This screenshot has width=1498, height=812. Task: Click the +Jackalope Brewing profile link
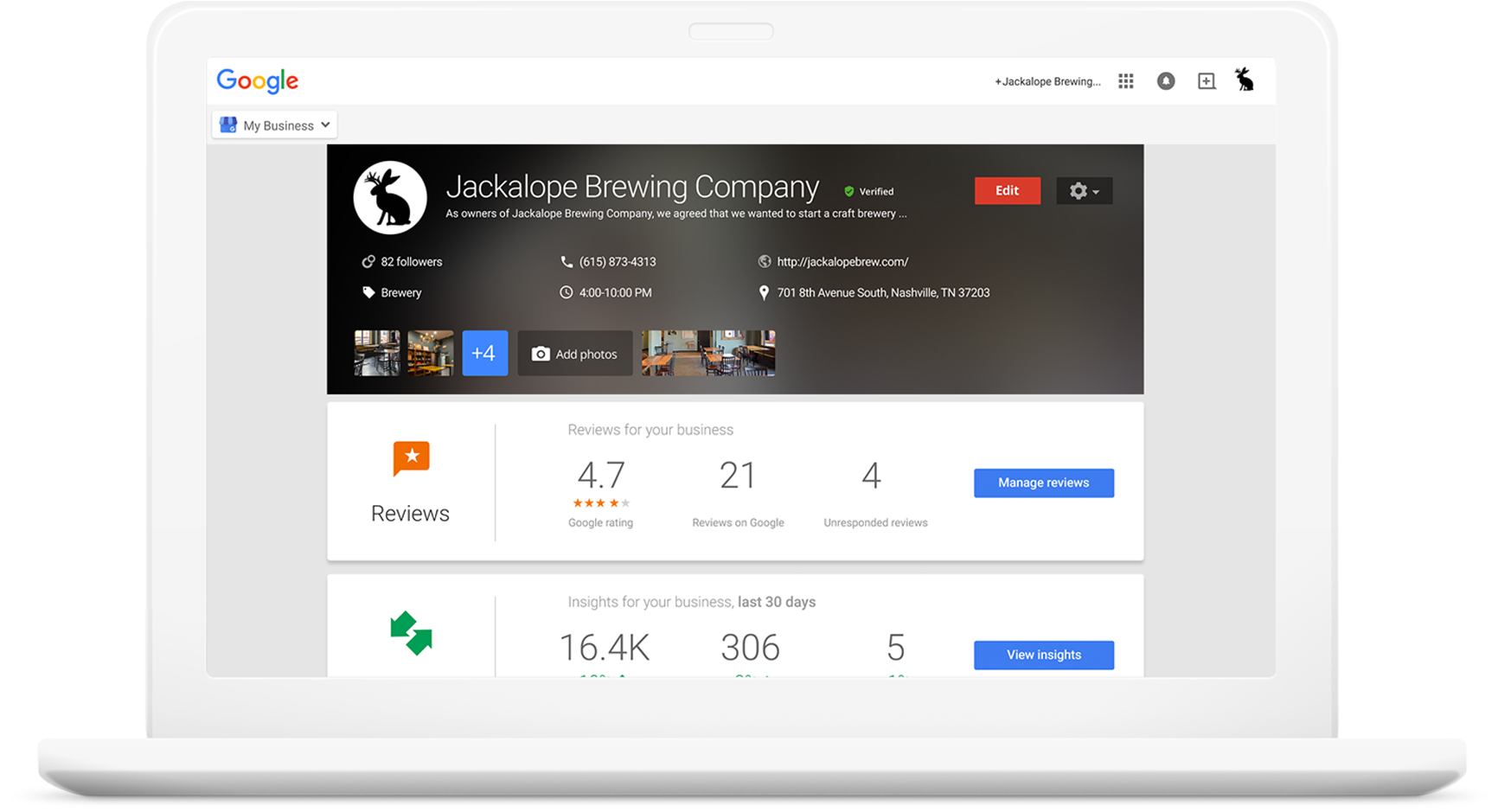(1047, 82)
